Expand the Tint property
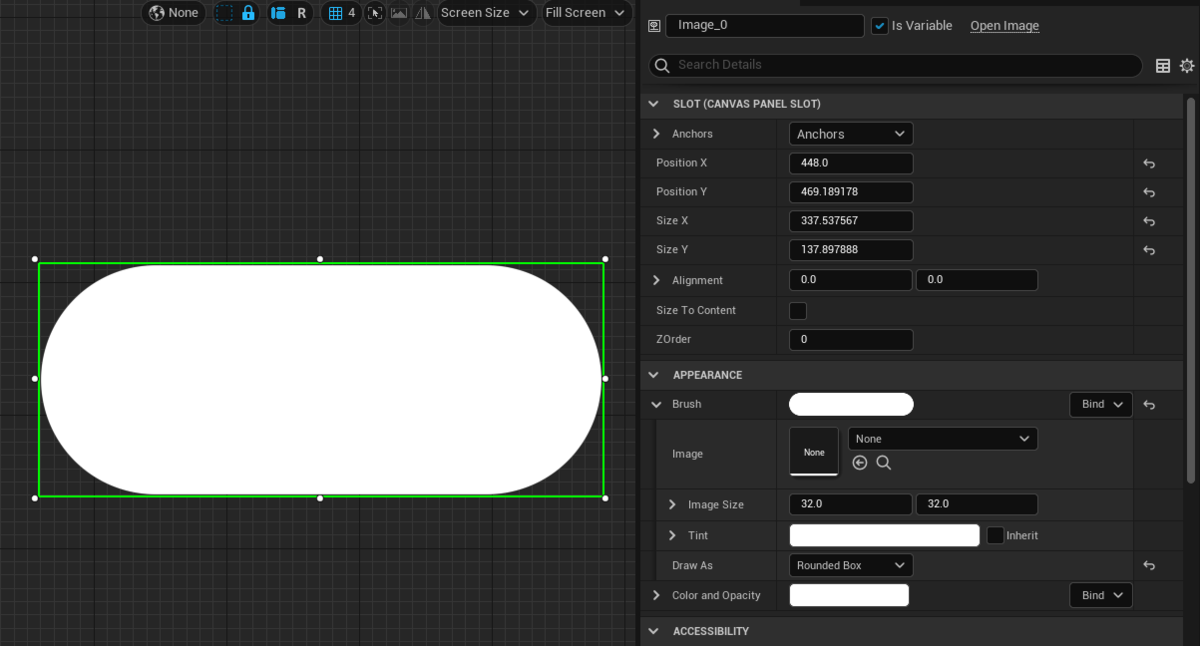This screenshot has width=1200, height=646. [x=673, y=536]
